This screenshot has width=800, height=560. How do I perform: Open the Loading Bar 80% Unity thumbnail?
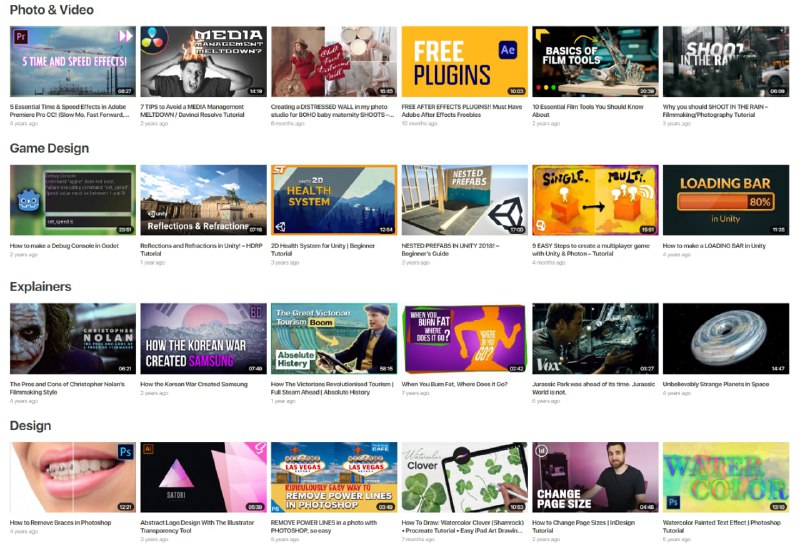point(725,200)
